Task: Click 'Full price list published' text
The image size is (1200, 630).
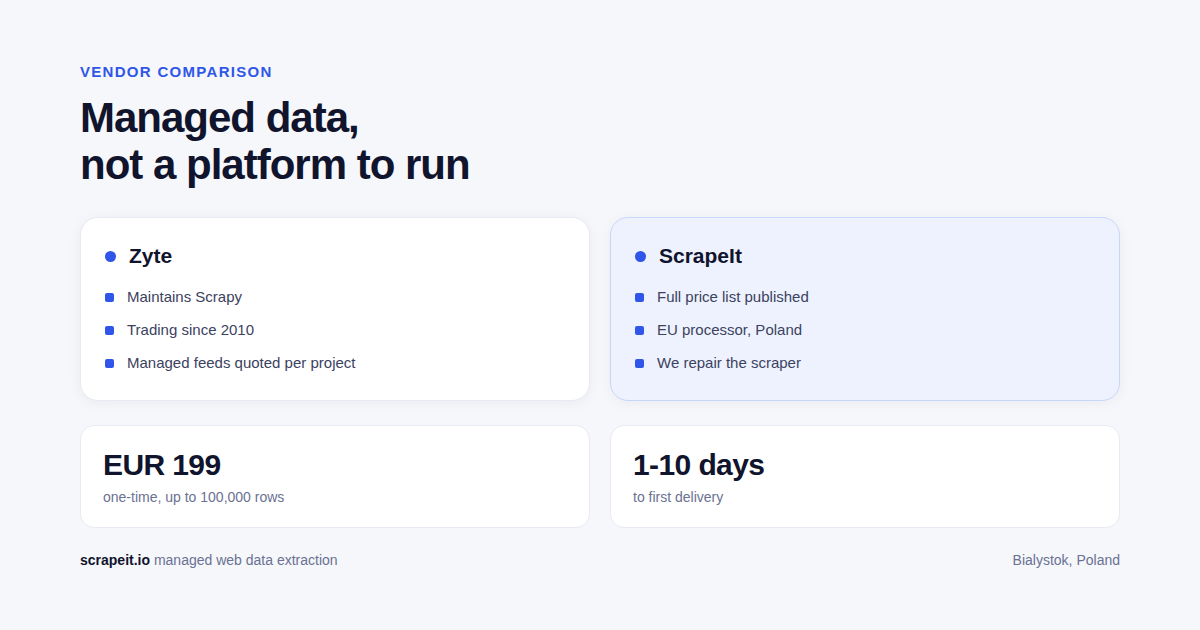Action: pos(733,297)
